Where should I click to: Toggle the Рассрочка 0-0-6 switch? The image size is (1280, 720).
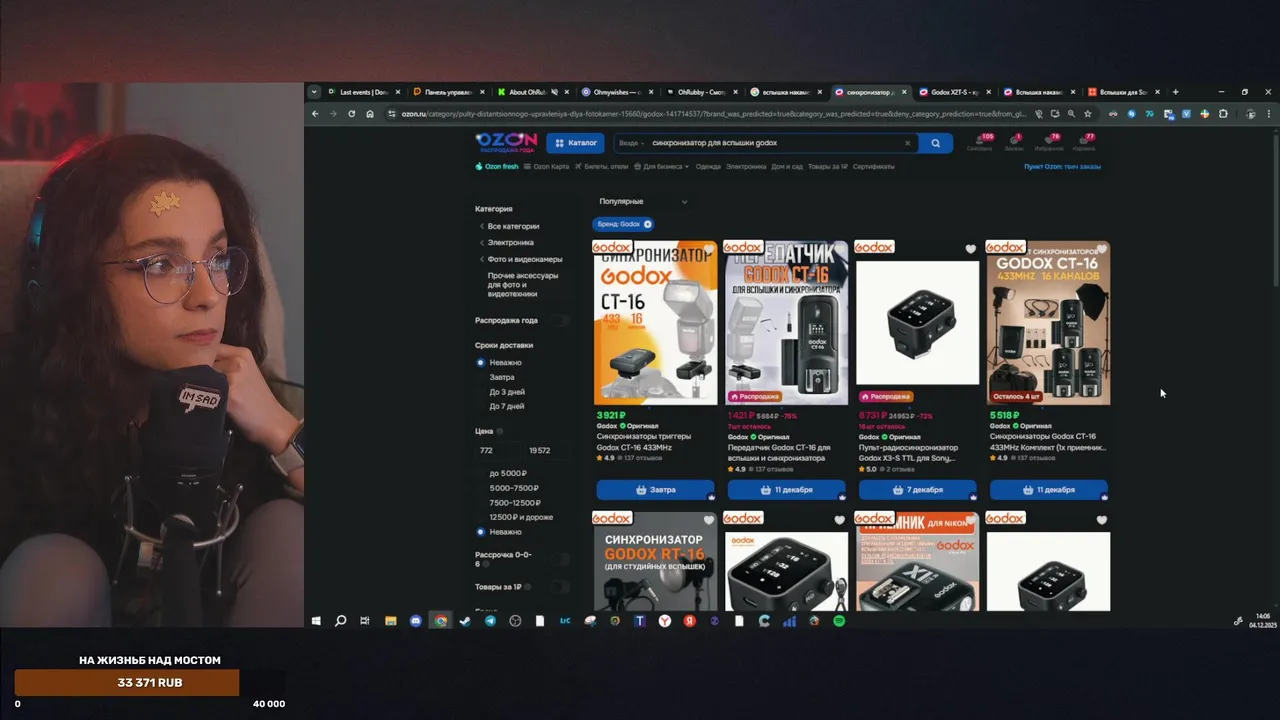click(561, 559)
